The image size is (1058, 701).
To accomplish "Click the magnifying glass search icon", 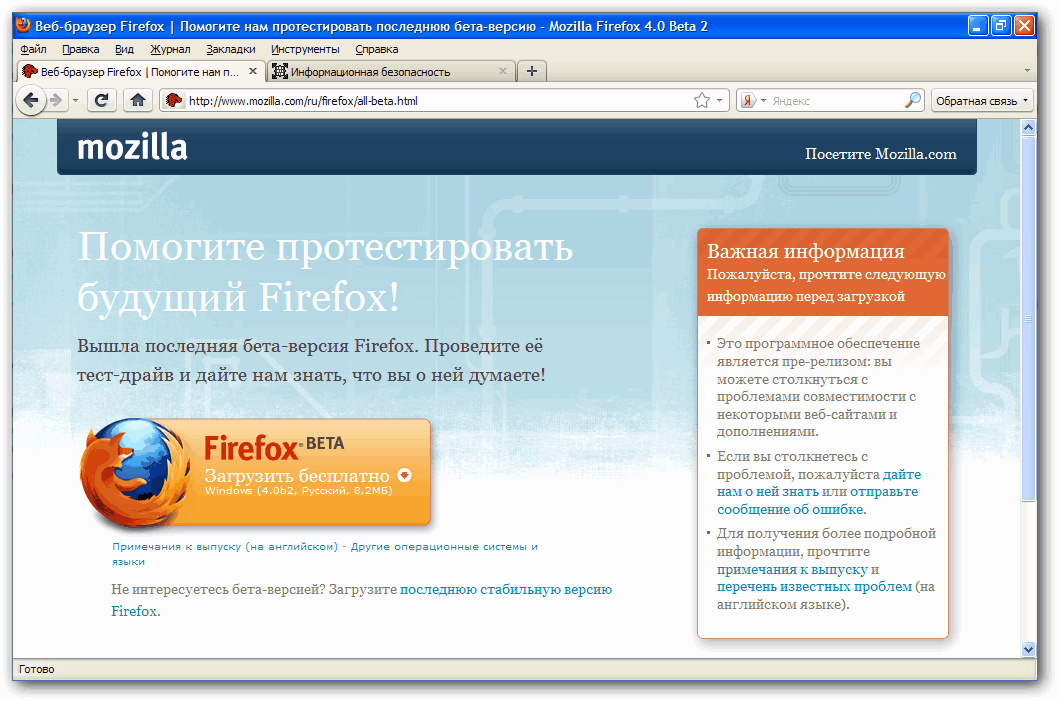I will click(912, 100).
